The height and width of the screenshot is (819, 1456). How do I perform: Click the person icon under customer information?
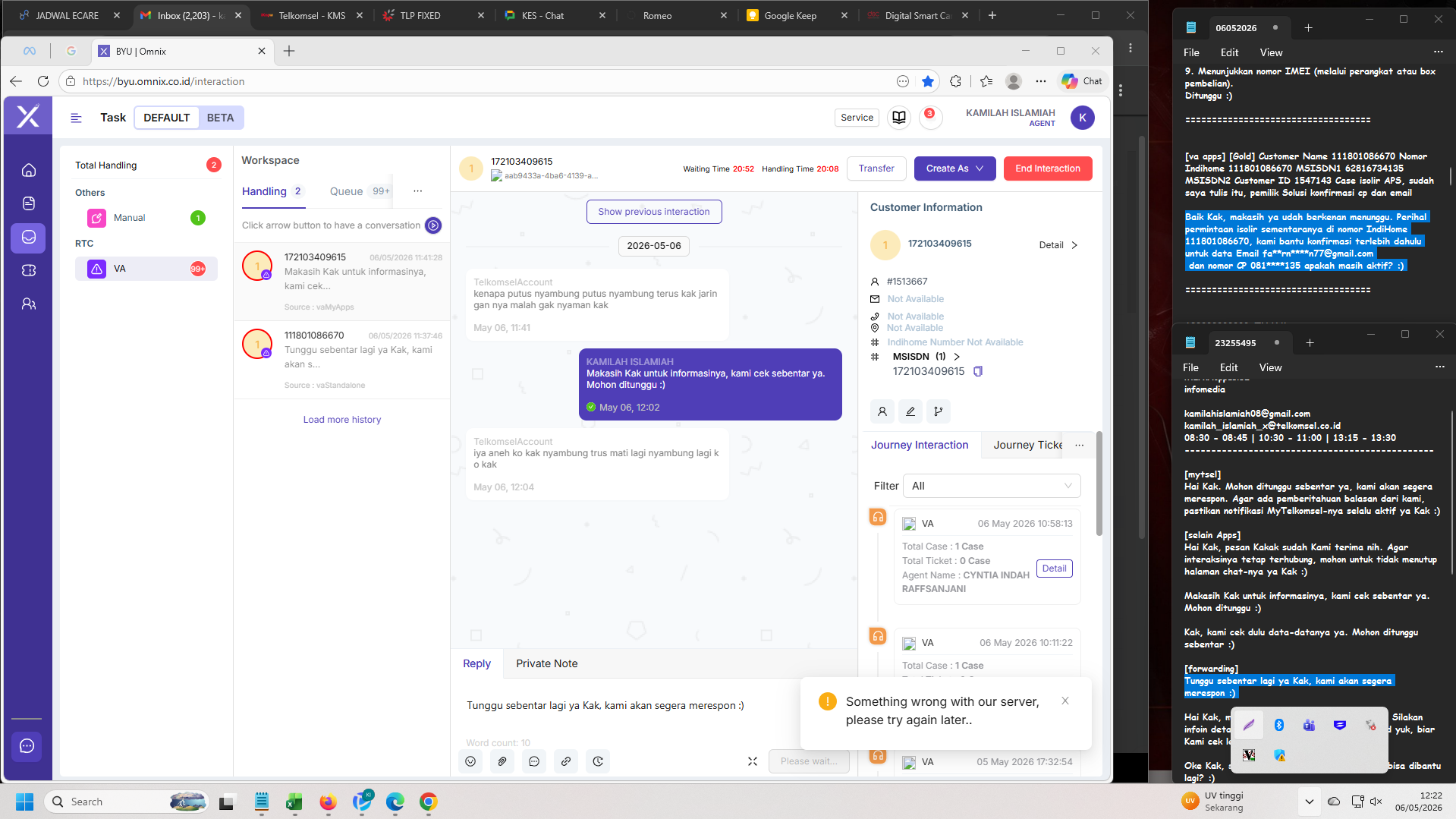coord(882,411)
